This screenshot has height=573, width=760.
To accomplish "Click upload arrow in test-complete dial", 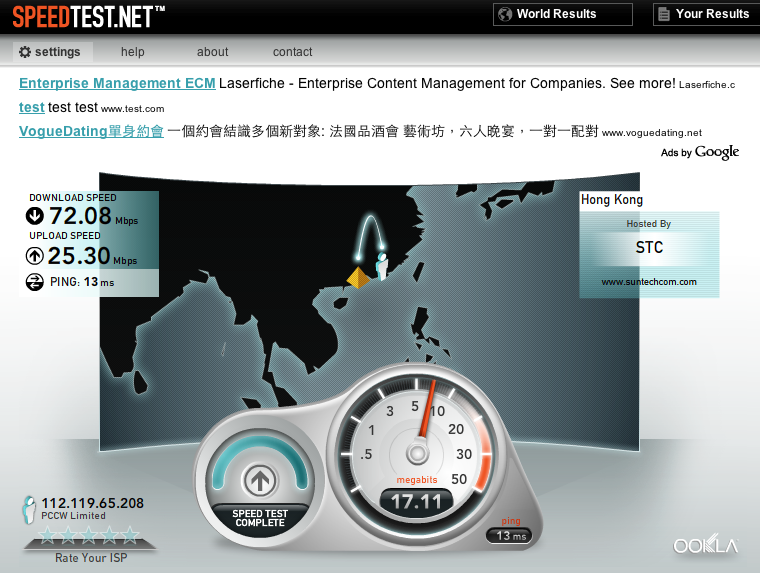I will [x=260, y=481].
